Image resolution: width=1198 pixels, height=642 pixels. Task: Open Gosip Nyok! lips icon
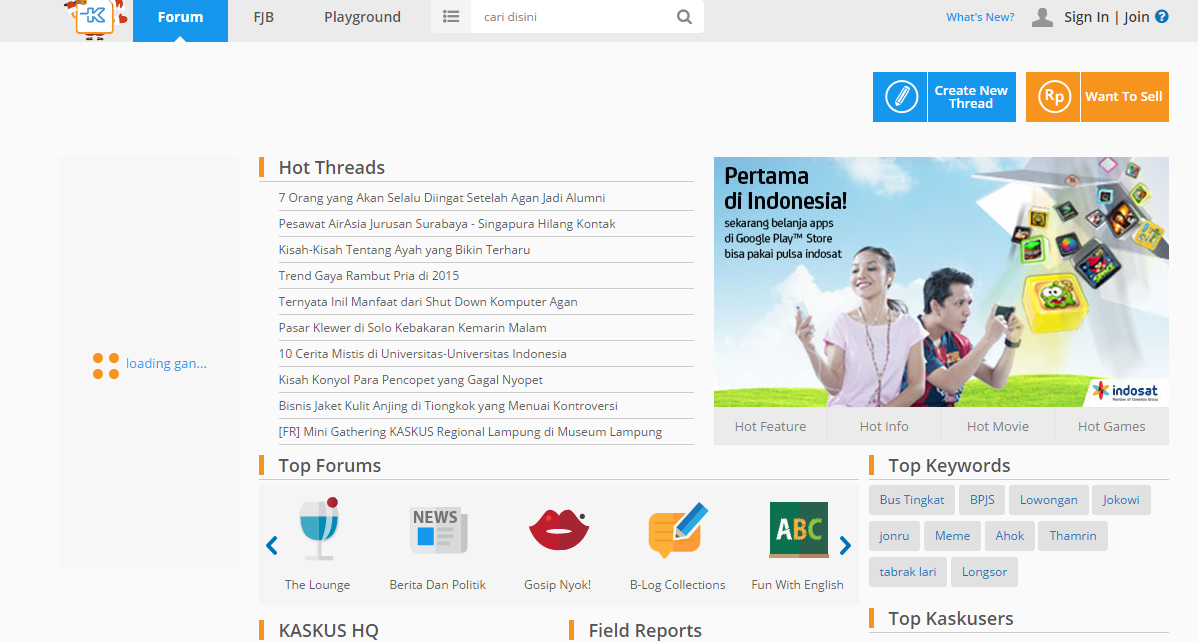tap(559, 530)
